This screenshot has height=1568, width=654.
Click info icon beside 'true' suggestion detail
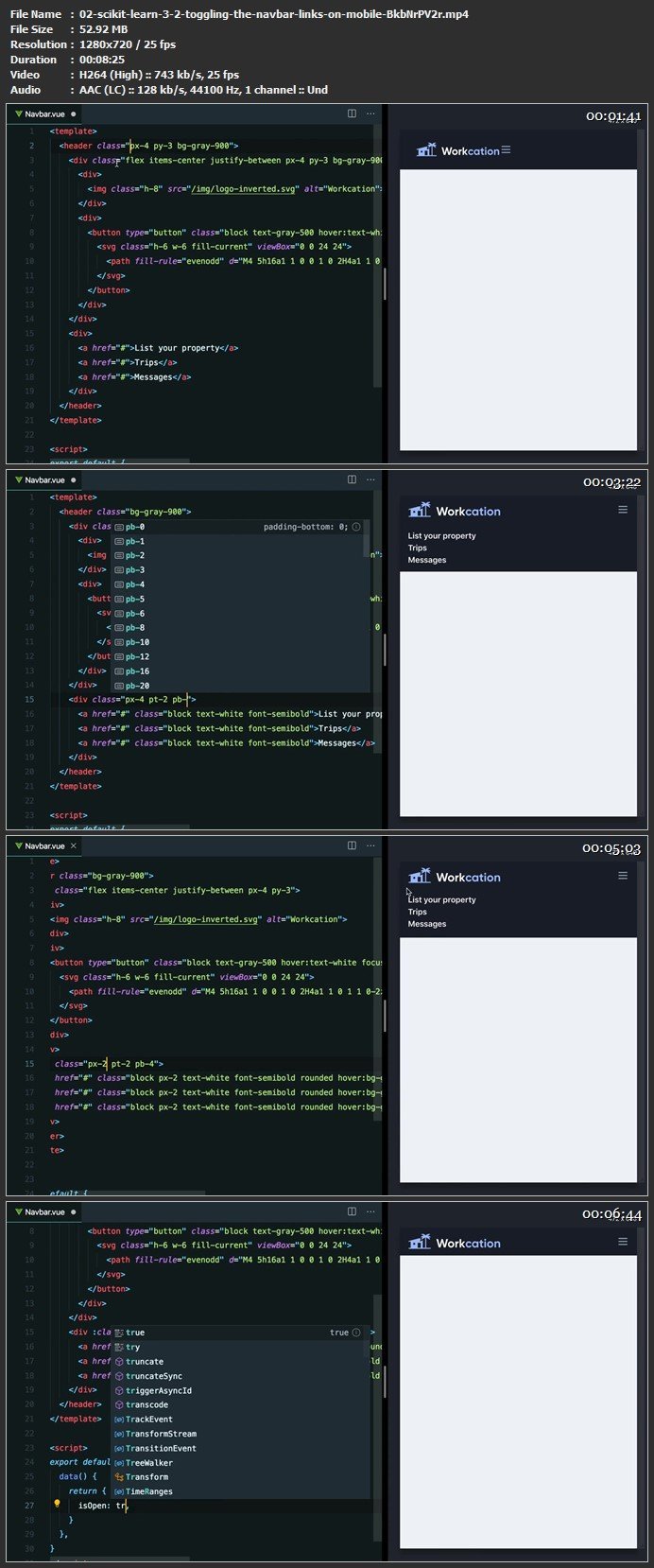356,1333
